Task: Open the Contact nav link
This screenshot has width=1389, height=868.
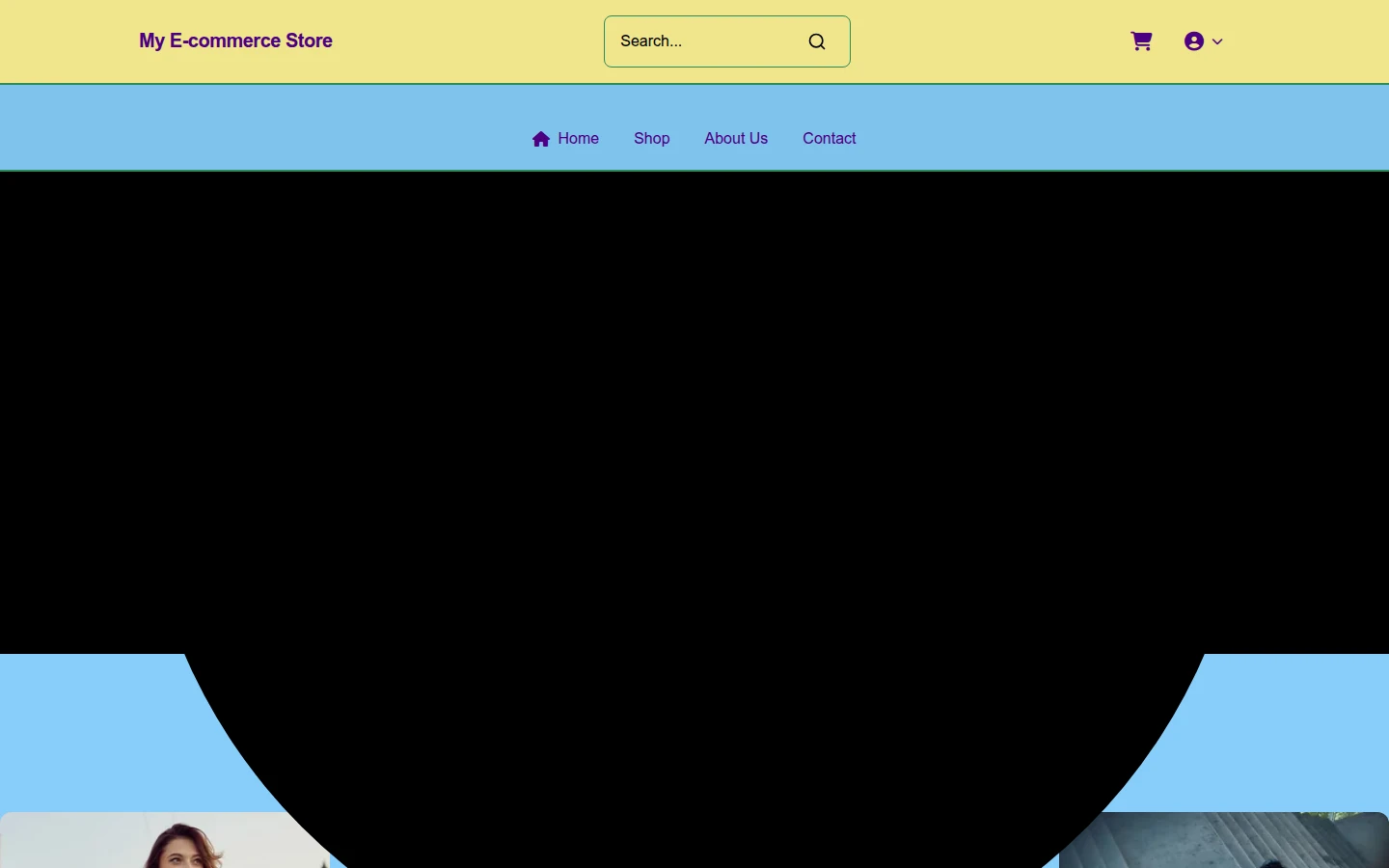Action: (830, 139)
